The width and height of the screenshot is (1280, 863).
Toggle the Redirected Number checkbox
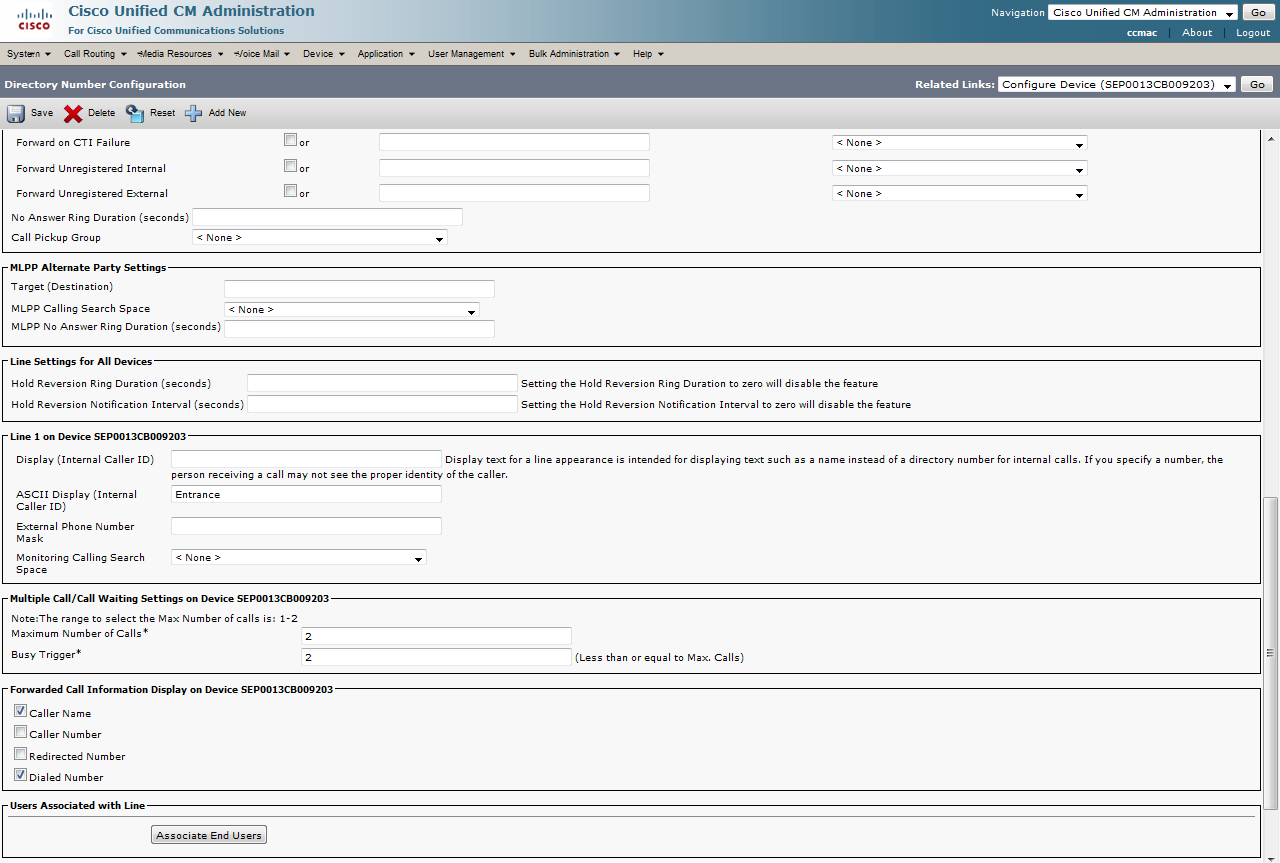pyautogui.click(x=20, y=755)
